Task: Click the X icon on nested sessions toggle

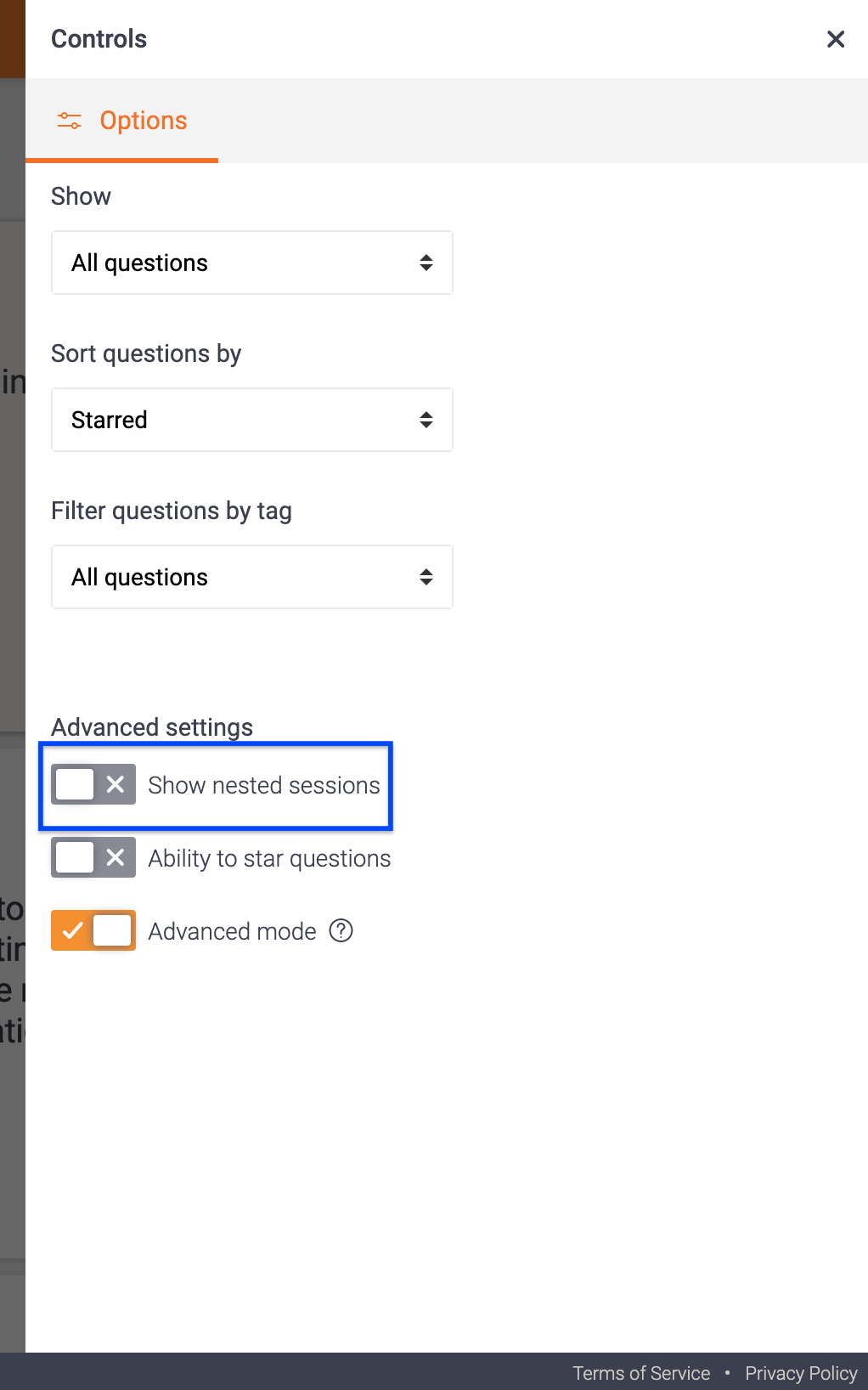Action: pyautogui.click(x=116, y=784)
